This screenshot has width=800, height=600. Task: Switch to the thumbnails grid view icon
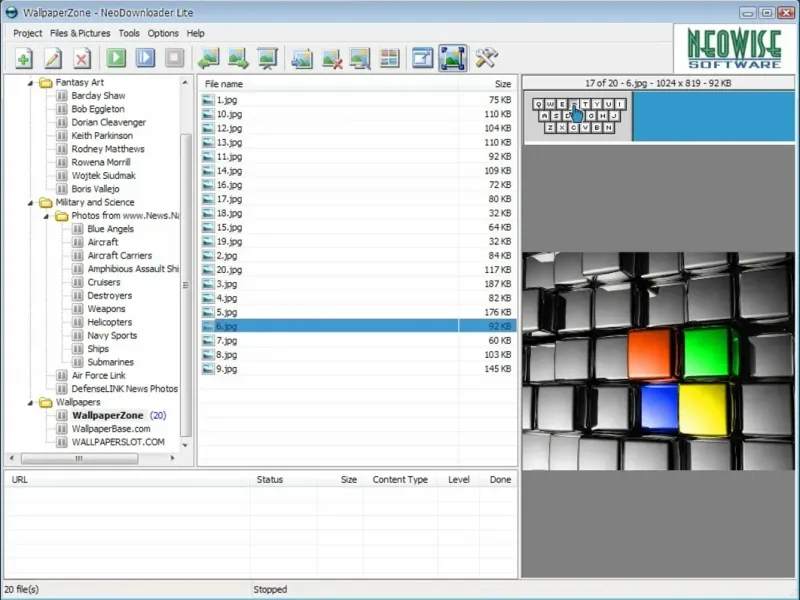(x=389, y=58)
